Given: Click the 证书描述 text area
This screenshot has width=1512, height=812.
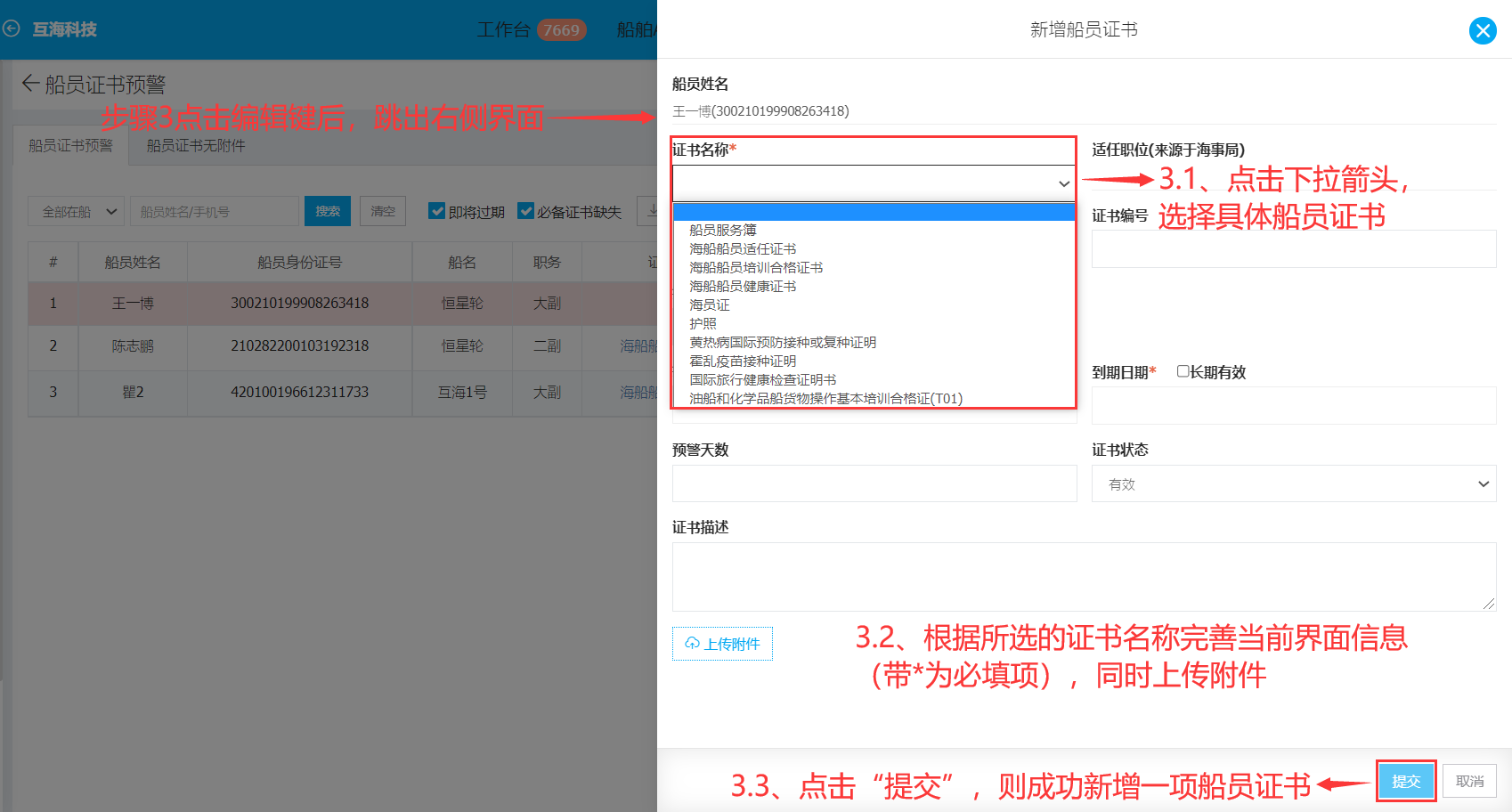Looking at the screenshot, I should [1084, 577].
